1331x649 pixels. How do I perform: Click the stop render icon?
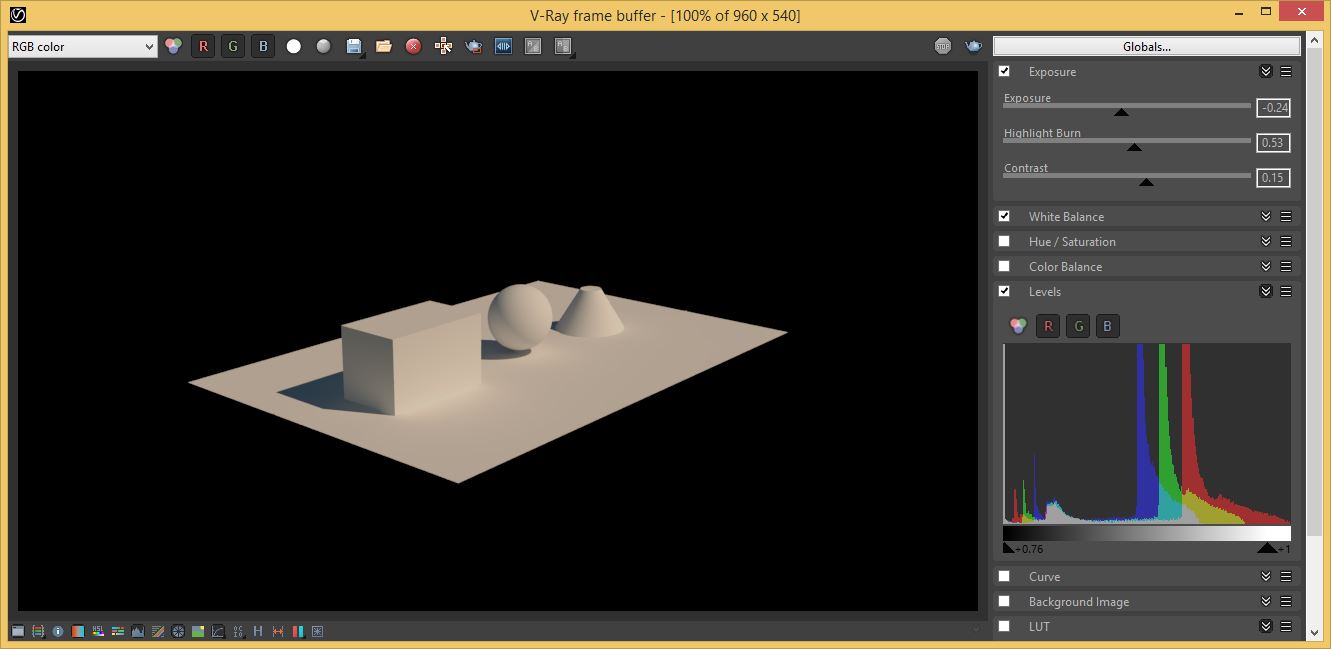[x=943, y=46]
